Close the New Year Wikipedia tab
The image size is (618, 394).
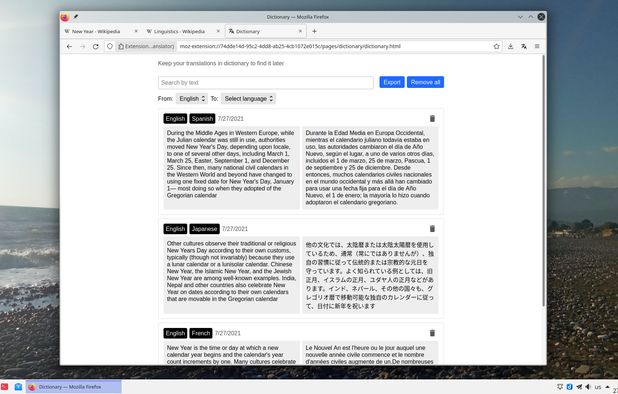click(136, 31)
